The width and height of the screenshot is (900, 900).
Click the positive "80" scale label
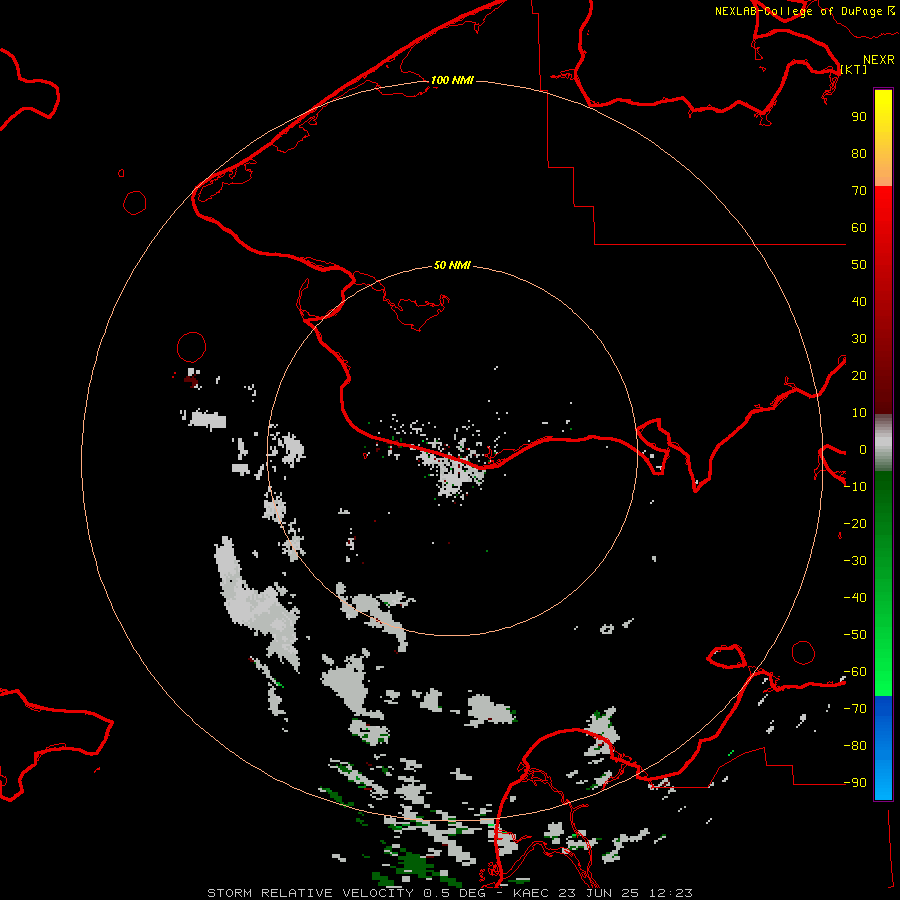[859, 154]
